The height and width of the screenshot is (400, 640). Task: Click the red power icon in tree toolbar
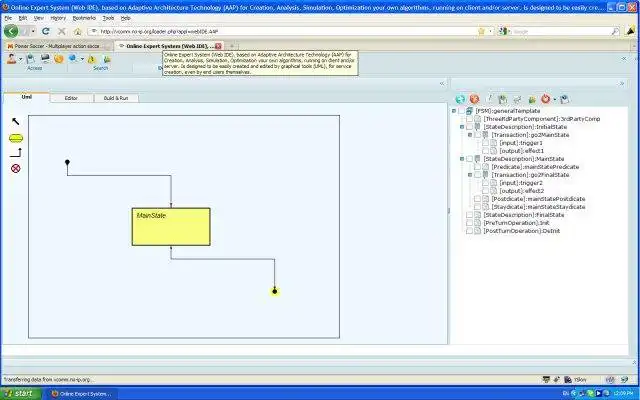pyautogui.click(x=545, y=99)
